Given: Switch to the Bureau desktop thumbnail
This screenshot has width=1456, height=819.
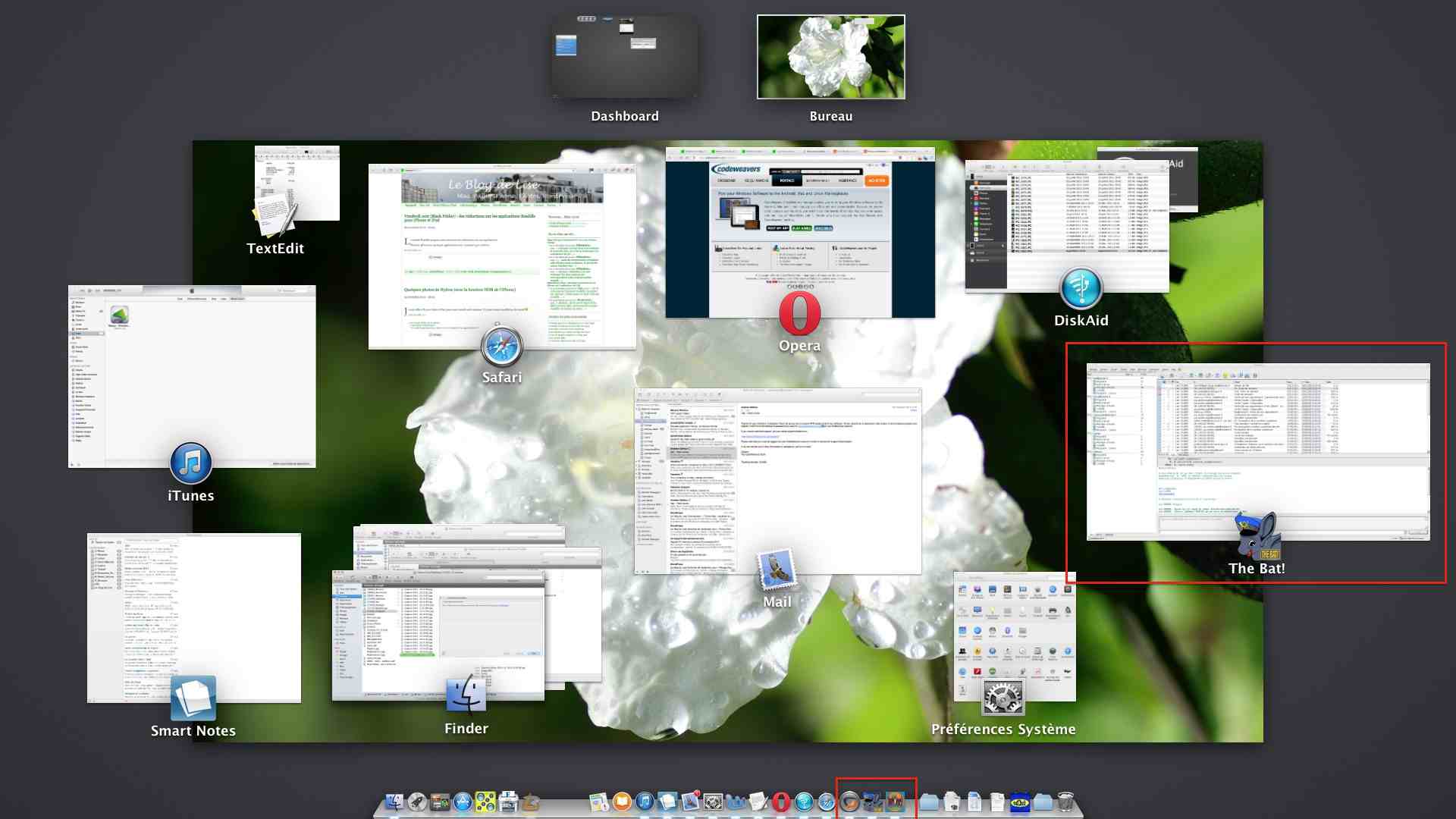Looking at the screenshot, I should tap(830, 57).
